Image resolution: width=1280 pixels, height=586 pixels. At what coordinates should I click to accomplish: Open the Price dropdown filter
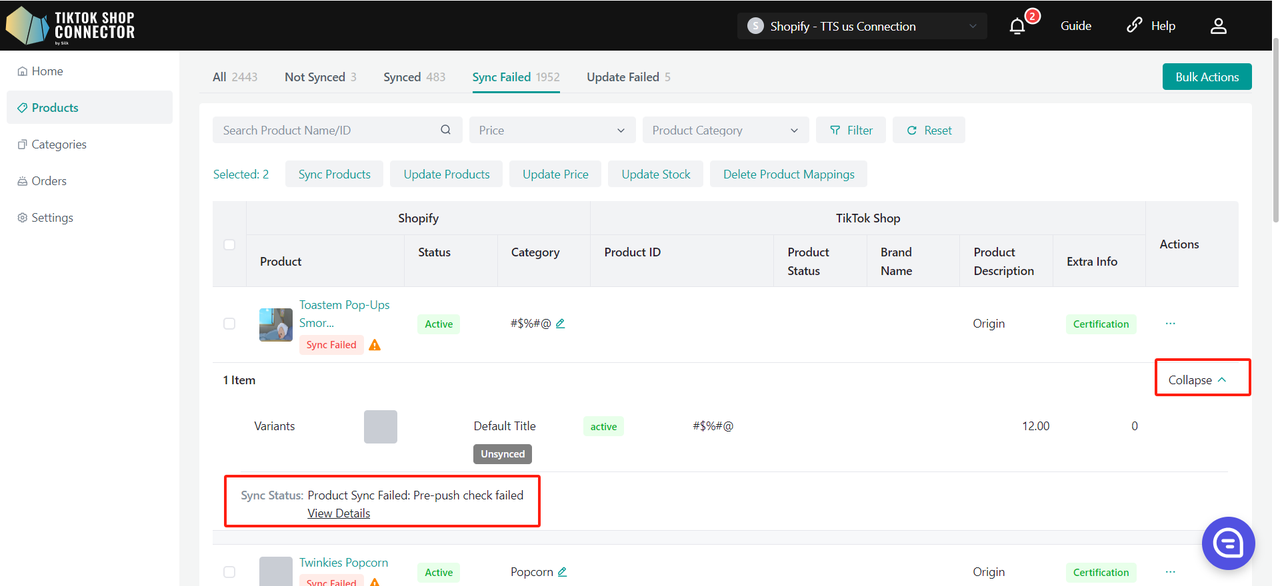click(552, 130)
